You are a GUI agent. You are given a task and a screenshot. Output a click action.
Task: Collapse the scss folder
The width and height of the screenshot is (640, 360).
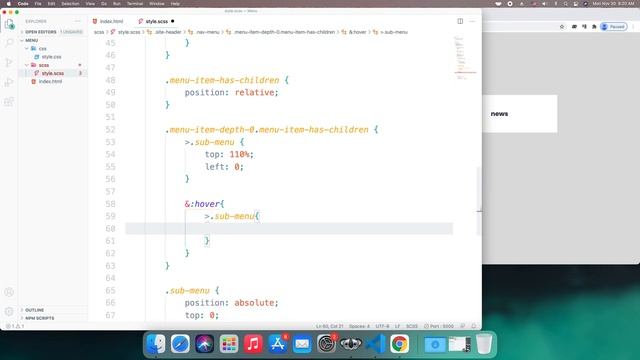53,65
